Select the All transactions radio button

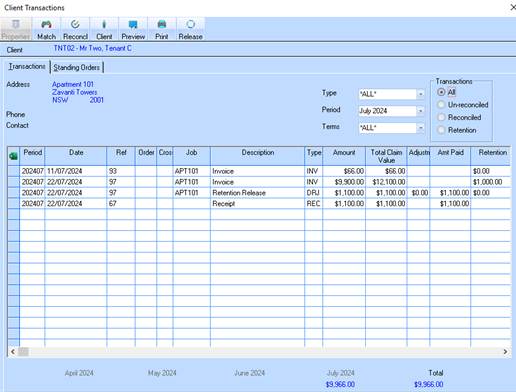coord(441,92)
